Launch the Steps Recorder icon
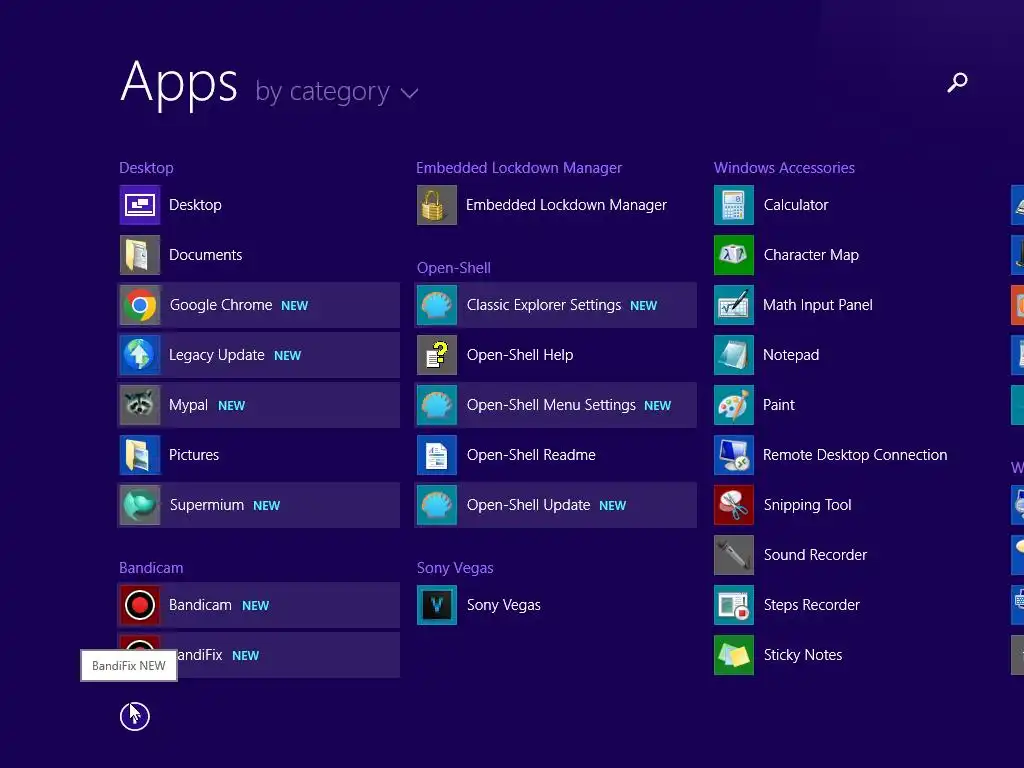Image resolution: width=1024 pixels, height=768 pixels. click(734, 605)
